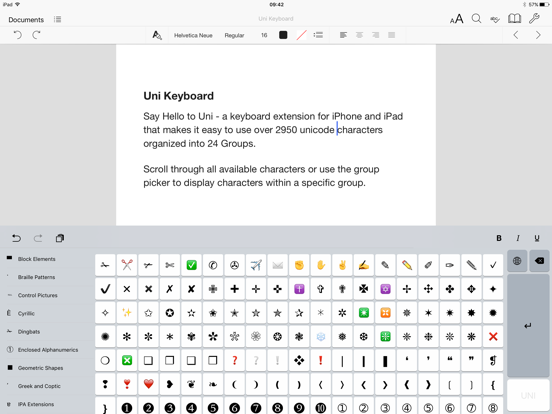Open the text style picker icon

point(157,35)
